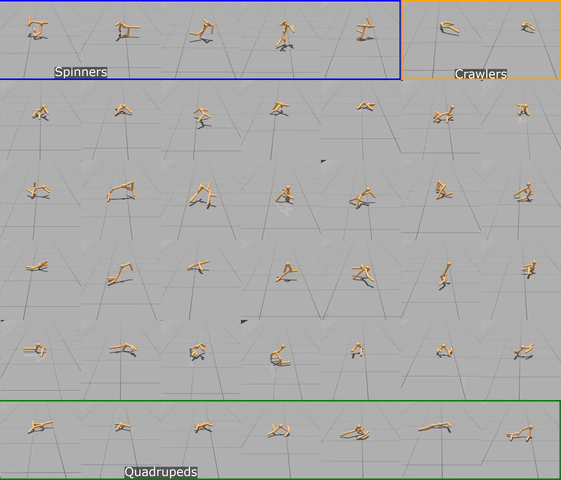Select the first spinner robot thumbnail
The image size is (561, 480).
click(38, 27)
